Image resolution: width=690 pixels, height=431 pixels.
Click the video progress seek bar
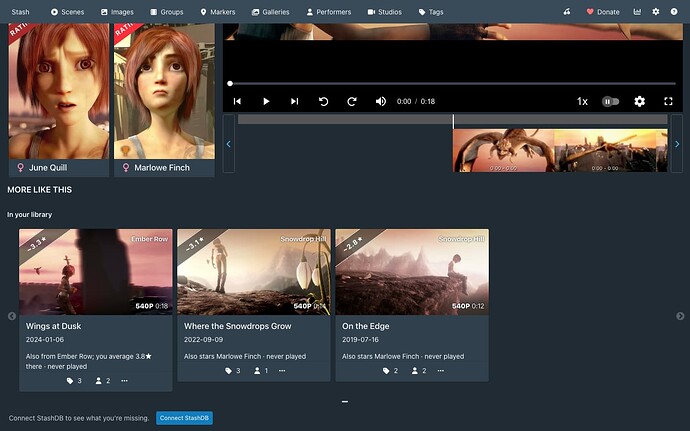pos(452,83)
